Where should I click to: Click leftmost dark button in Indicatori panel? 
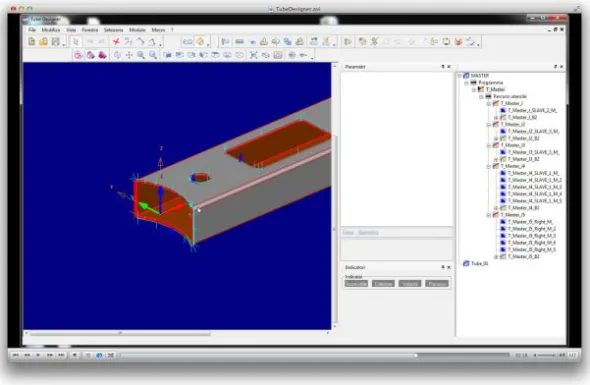click(356, 283)
